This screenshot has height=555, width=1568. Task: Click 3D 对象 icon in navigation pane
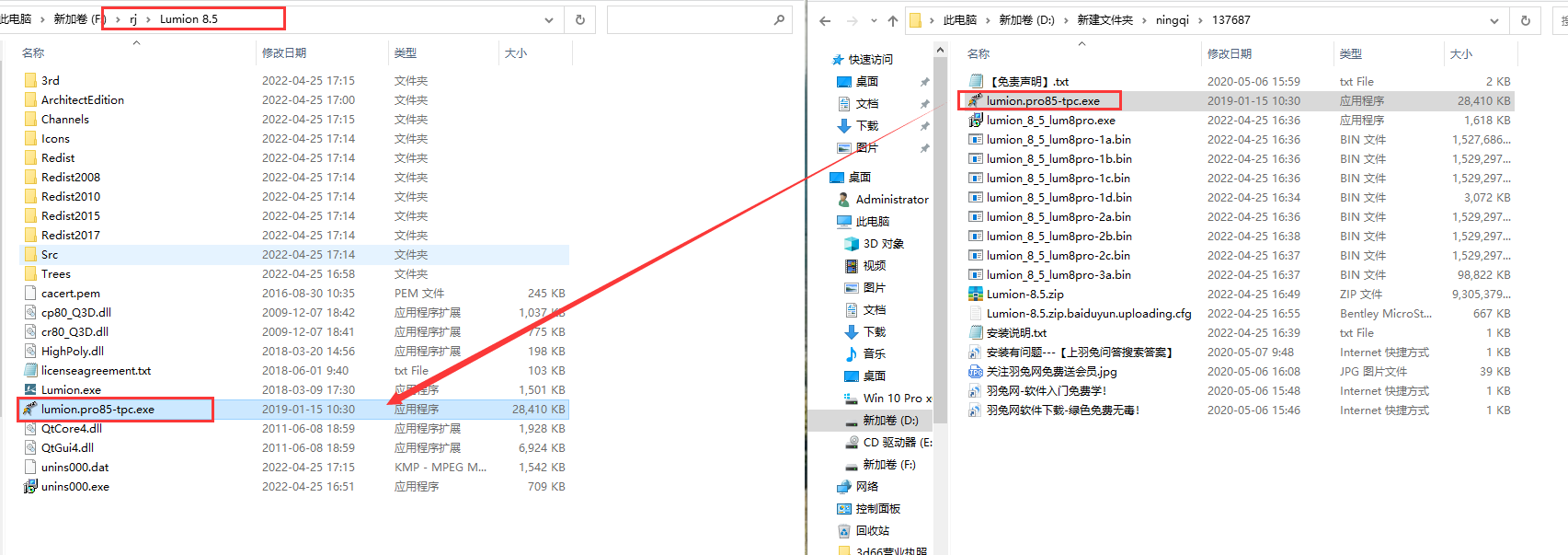tap(852, 243)
